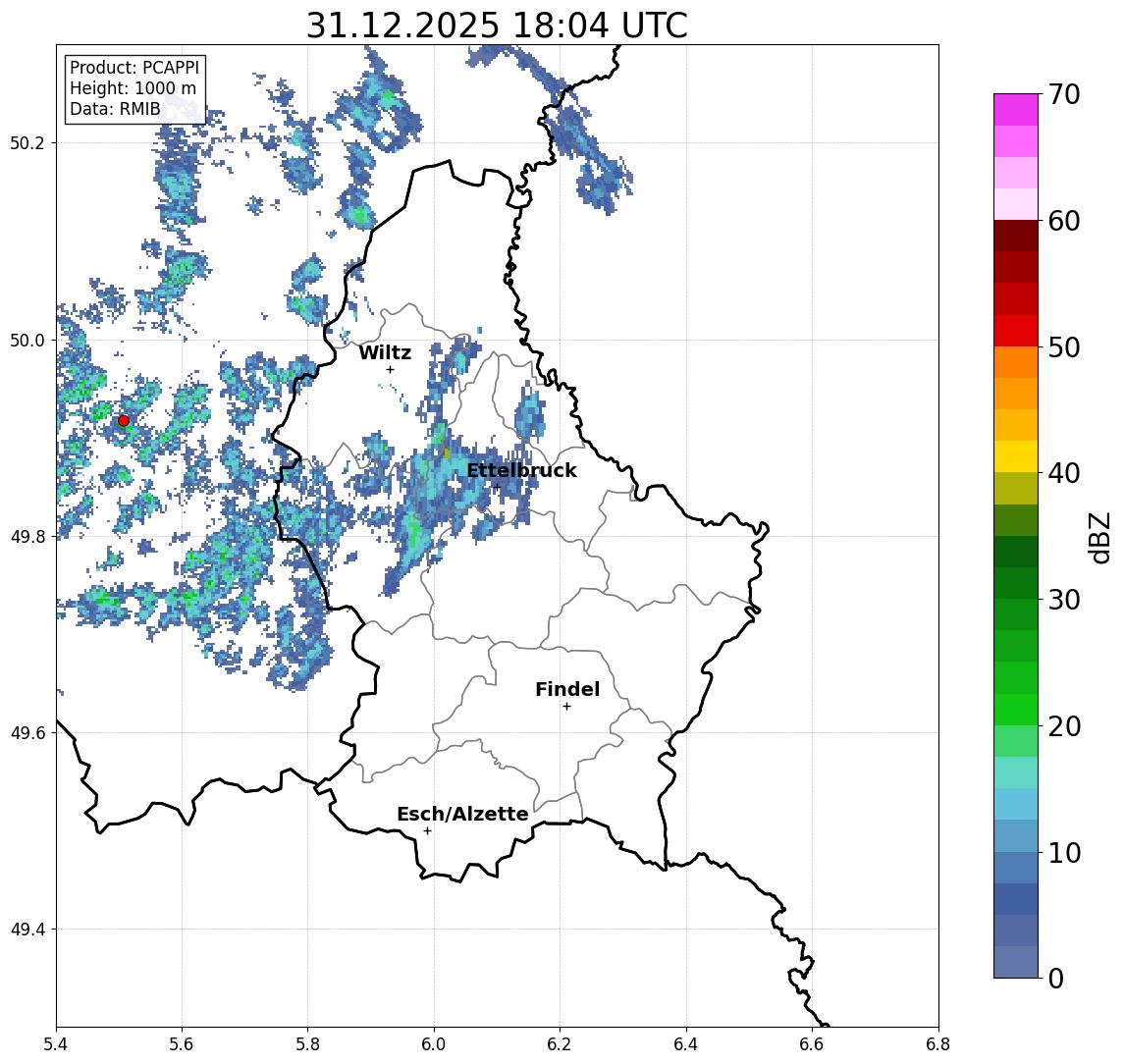
Task: Click the longitude axis label 5.4
Action: [57, 1044]
